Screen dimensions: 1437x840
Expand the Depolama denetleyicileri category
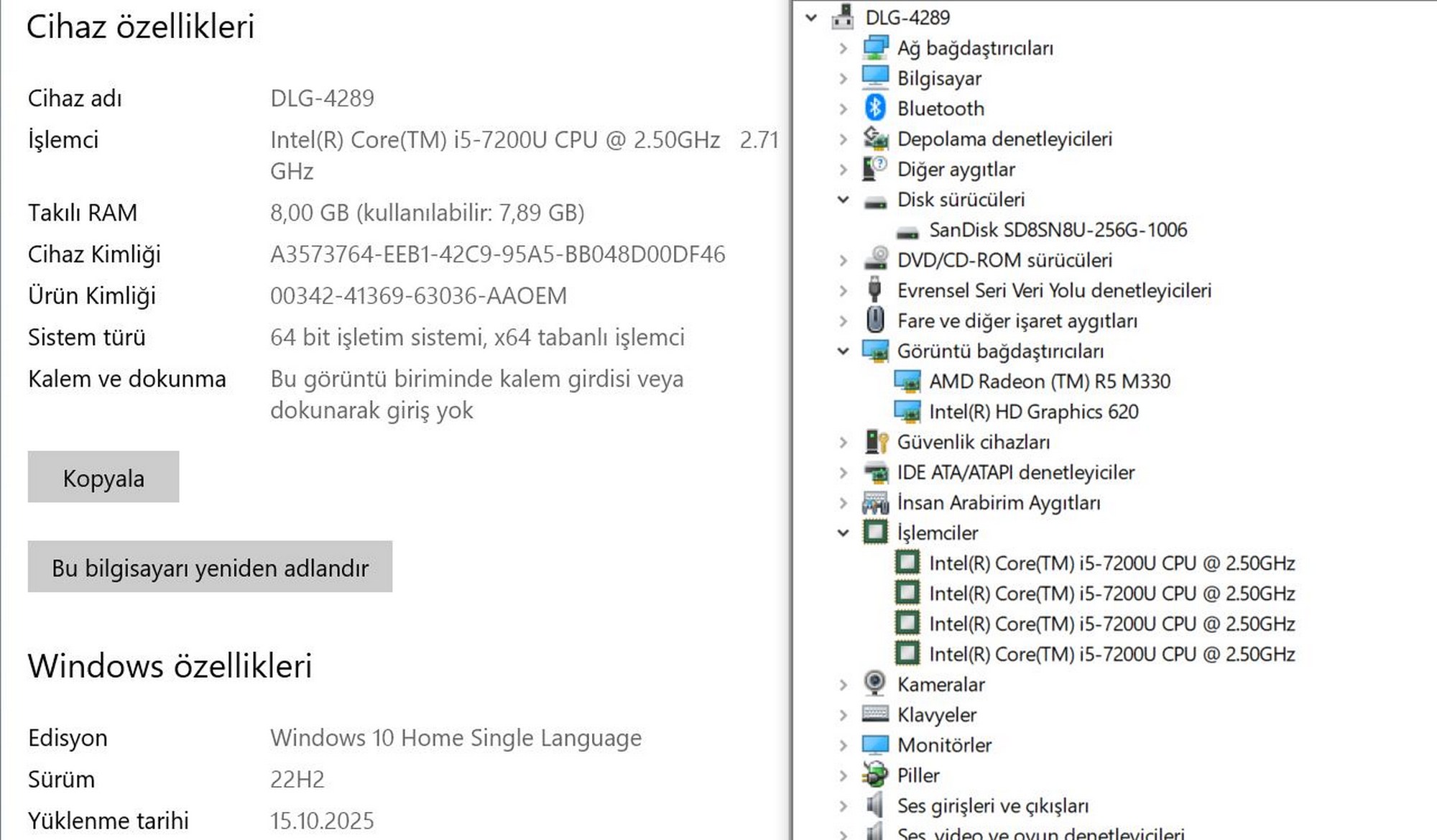(844, 139)
